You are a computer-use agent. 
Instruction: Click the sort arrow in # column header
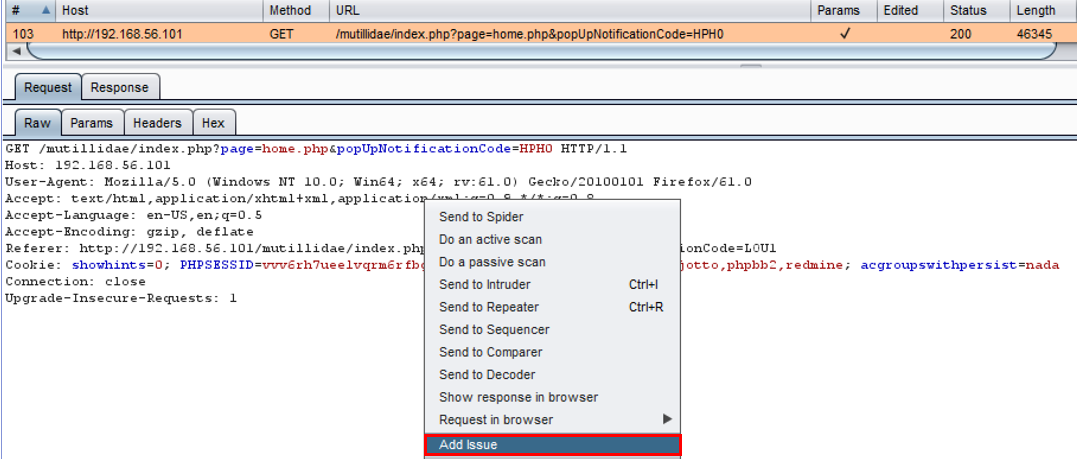point(46,10)
